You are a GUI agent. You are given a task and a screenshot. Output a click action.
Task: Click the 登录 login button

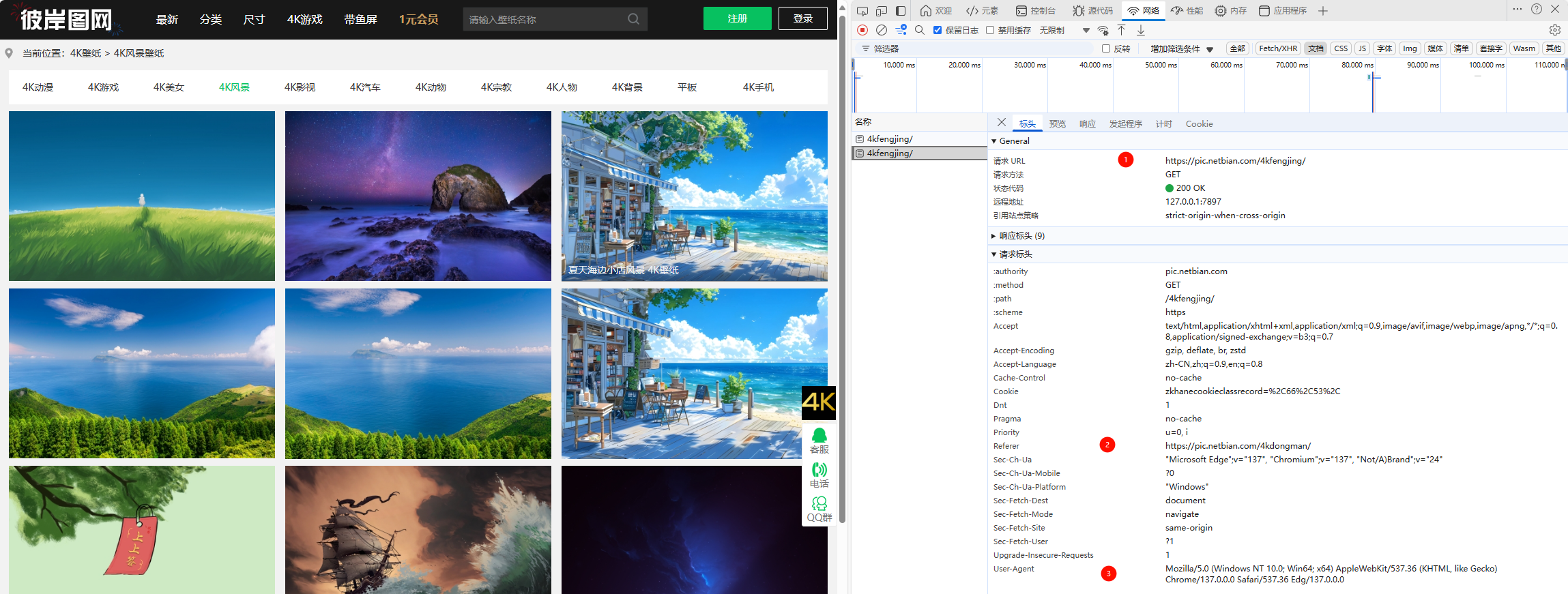pyautogui.click(x=802, y=18)
